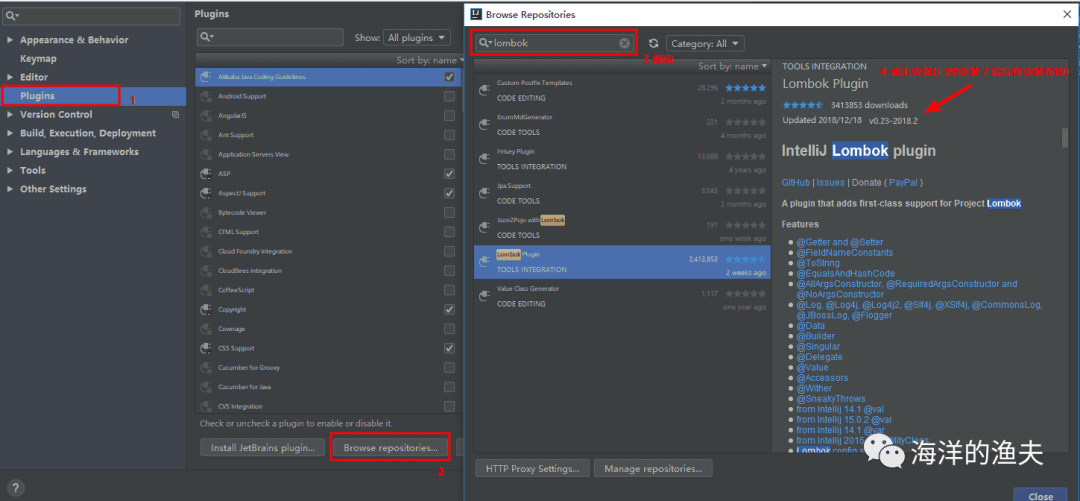Click the Copyright plugin icon

tap(205, 309)
